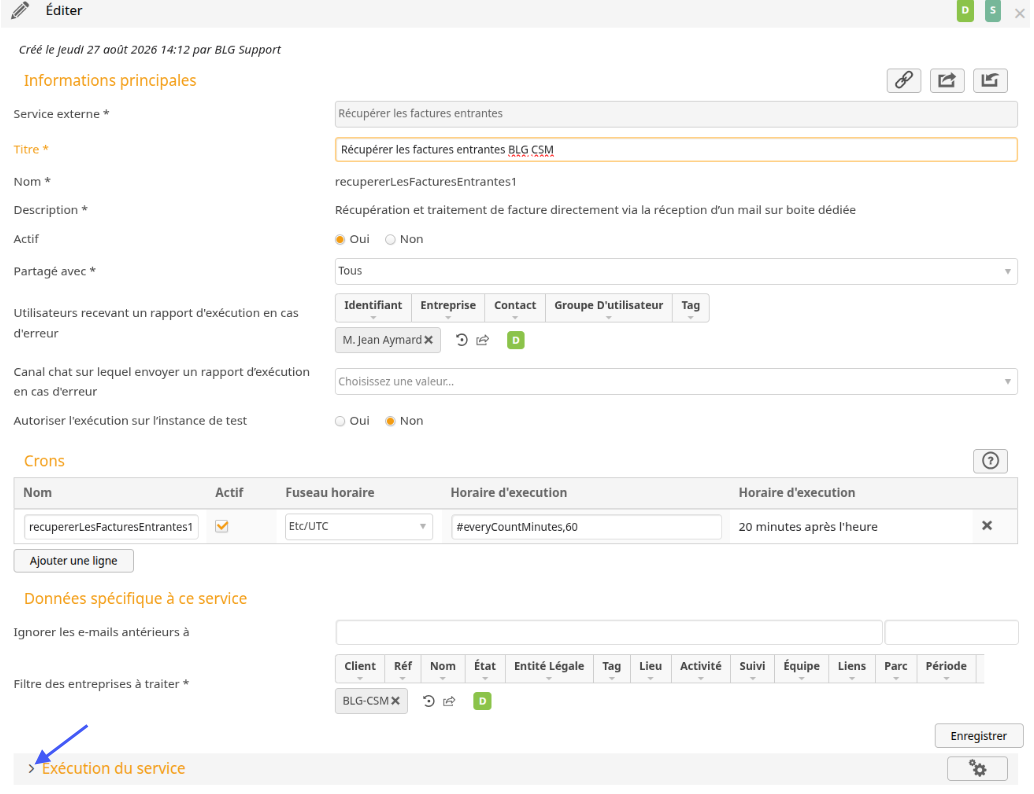Image resolution: width=1034 pixels, height=794 pixels.
Task: Open the Groupe D'utilisateur filter tab
Action: point(609,307)
